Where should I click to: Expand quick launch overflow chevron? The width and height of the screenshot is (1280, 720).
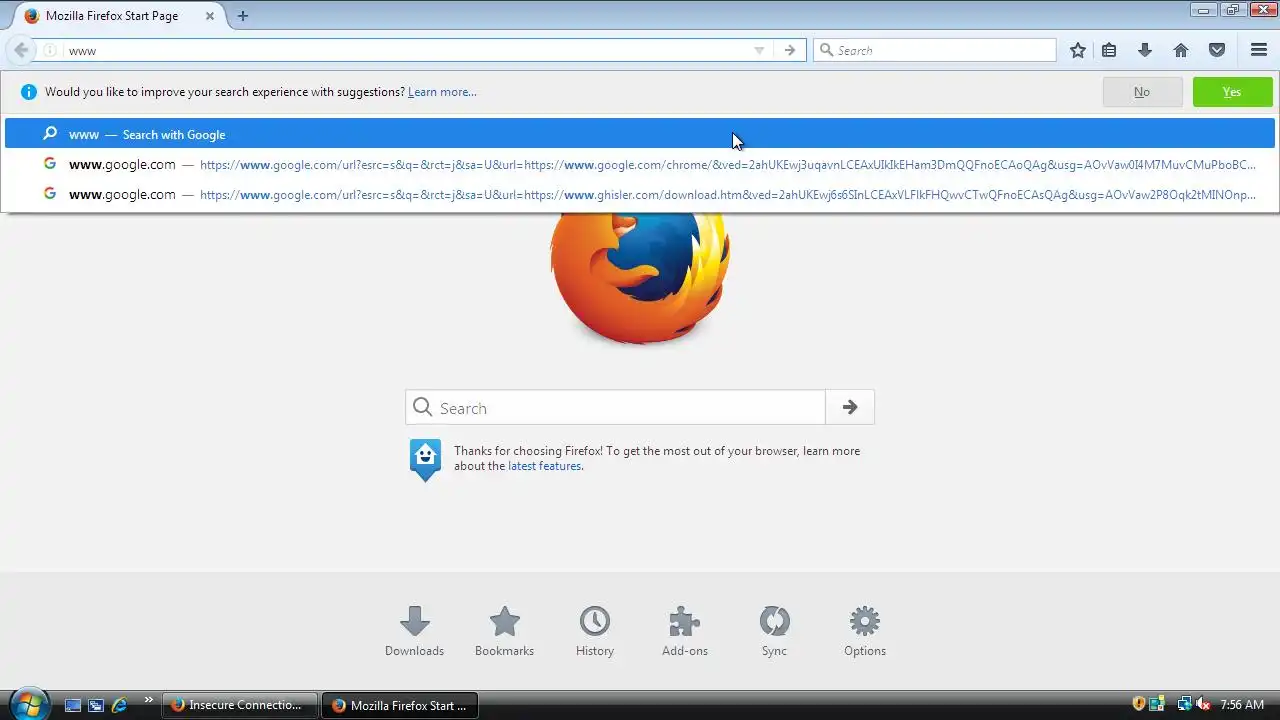[x=149, y=700]
